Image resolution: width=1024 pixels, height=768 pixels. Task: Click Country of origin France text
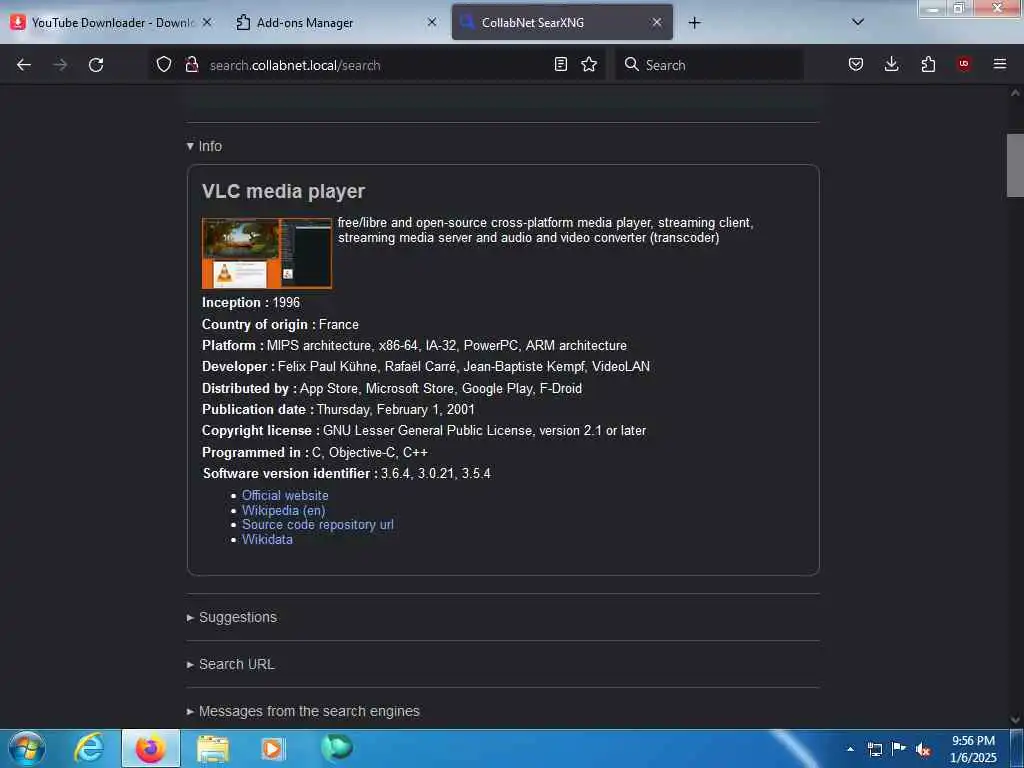280,325
